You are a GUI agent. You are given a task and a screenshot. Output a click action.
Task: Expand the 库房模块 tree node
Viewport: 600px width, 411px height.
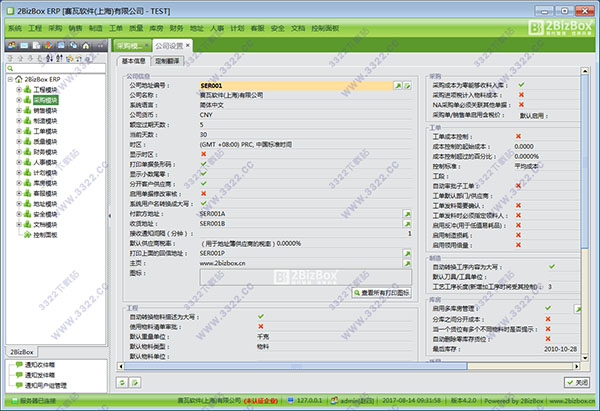pos(19,183)
